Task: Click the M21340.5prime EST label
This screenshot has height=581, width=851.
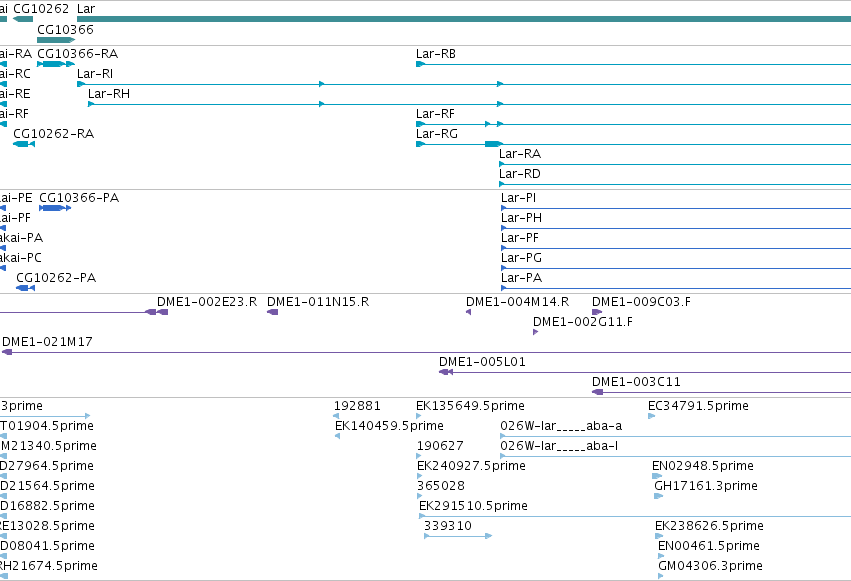Action: point(48,446)
